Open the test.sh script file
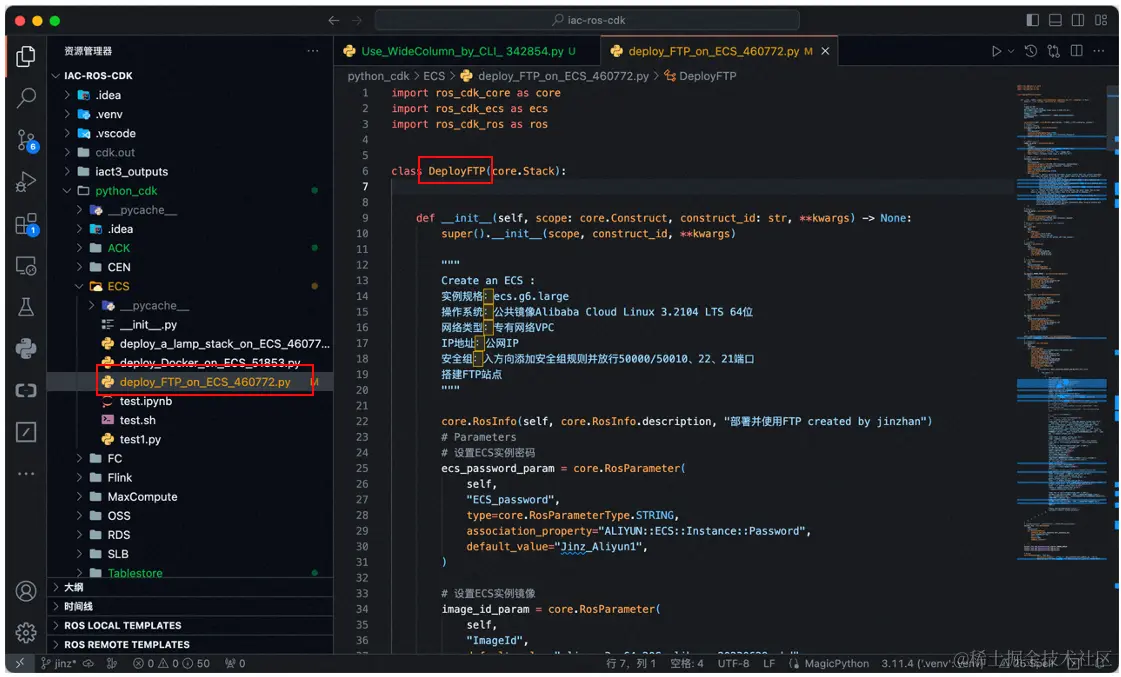Viewport: 1121px width, 677px height. (x=137, y=420)
